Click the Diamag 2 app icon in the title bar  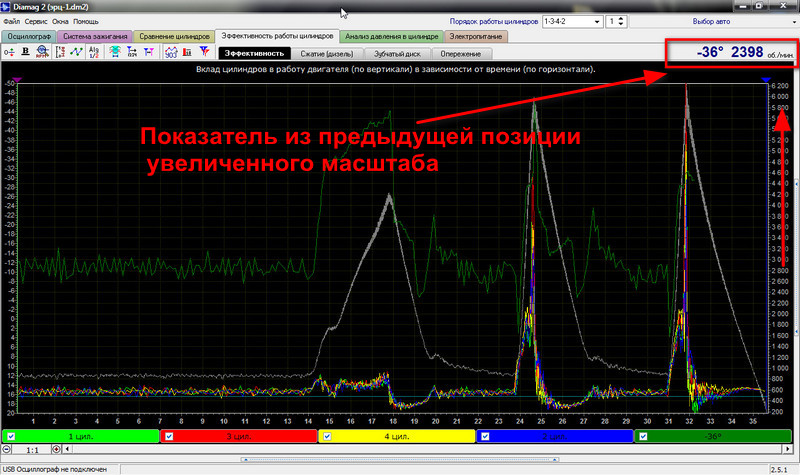click(x=6, y=7)
